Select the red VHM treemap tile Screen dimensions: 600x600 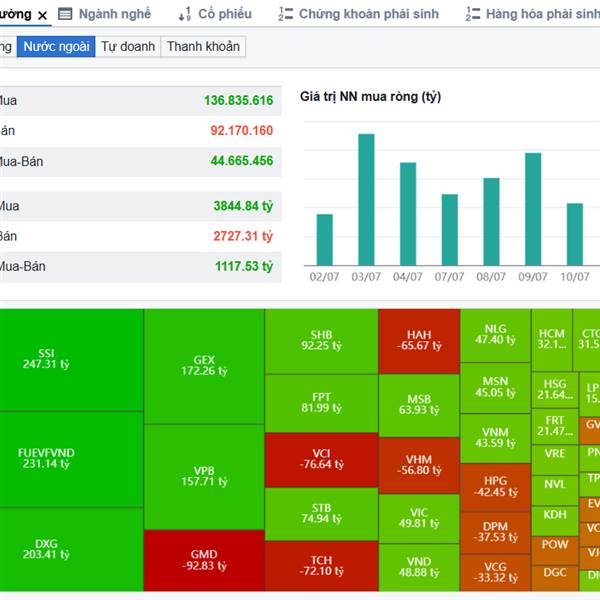[419, 465]
